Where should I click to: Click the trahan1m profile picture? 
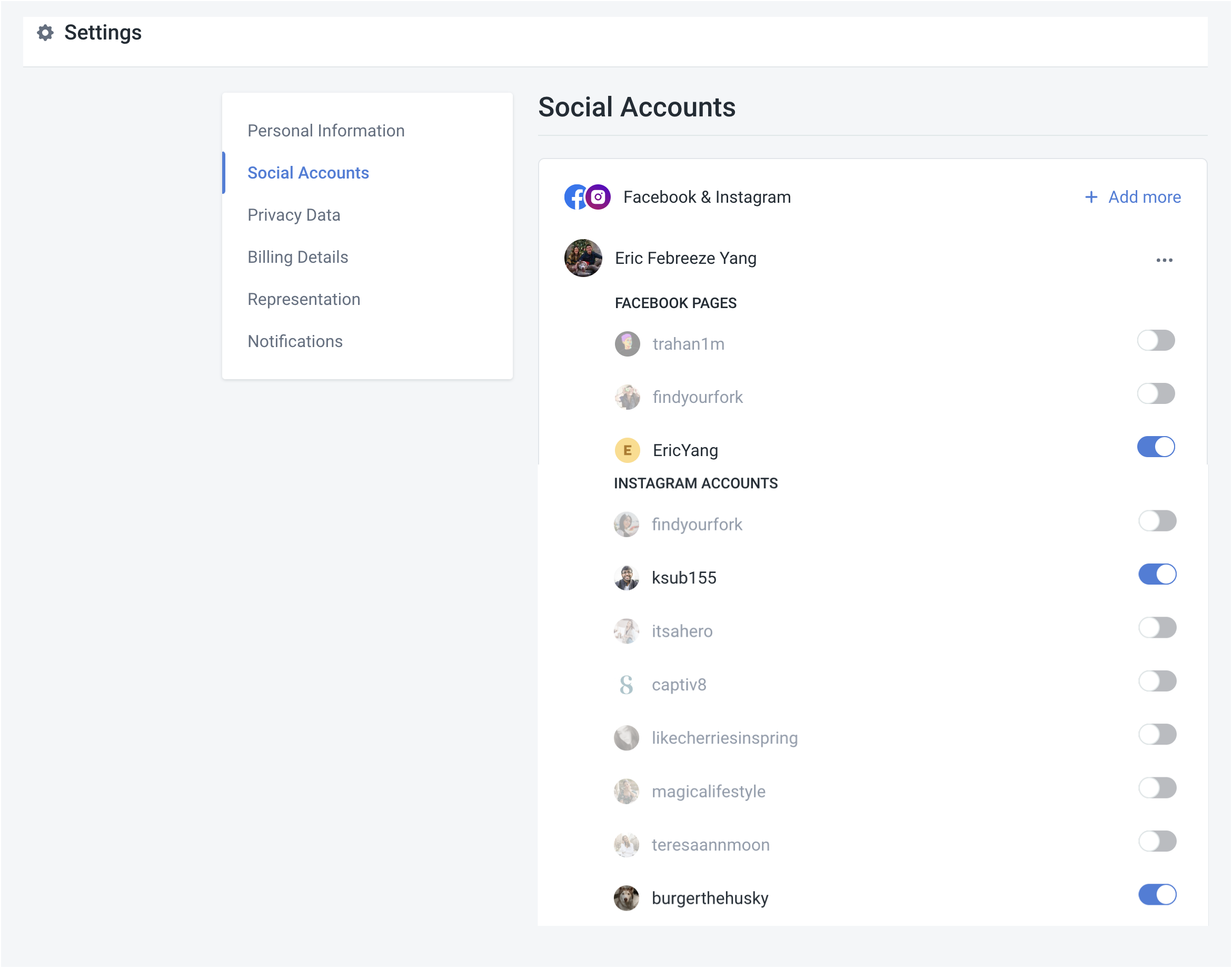[x=628, y=343]
